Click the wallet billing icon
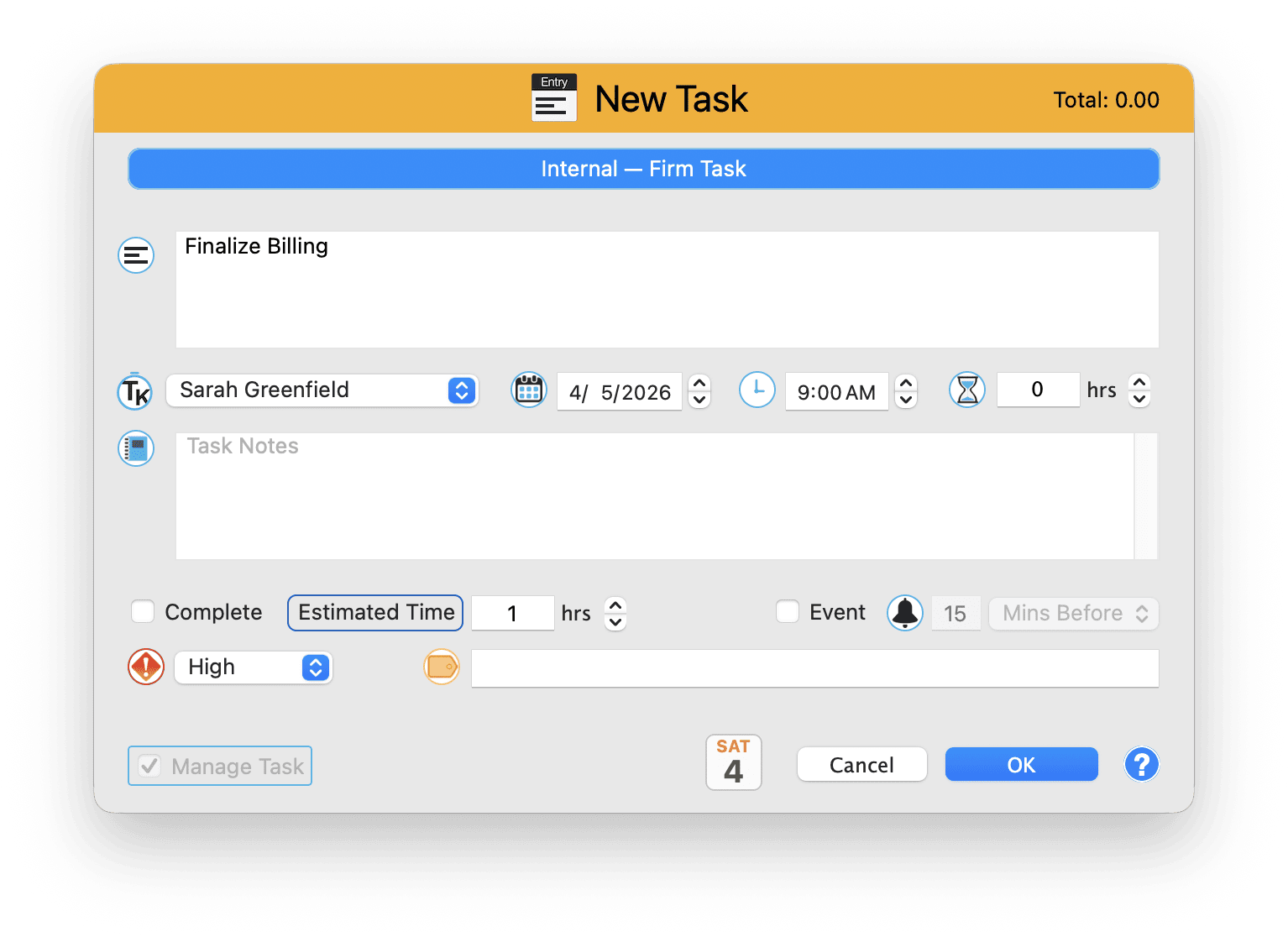 442,667
